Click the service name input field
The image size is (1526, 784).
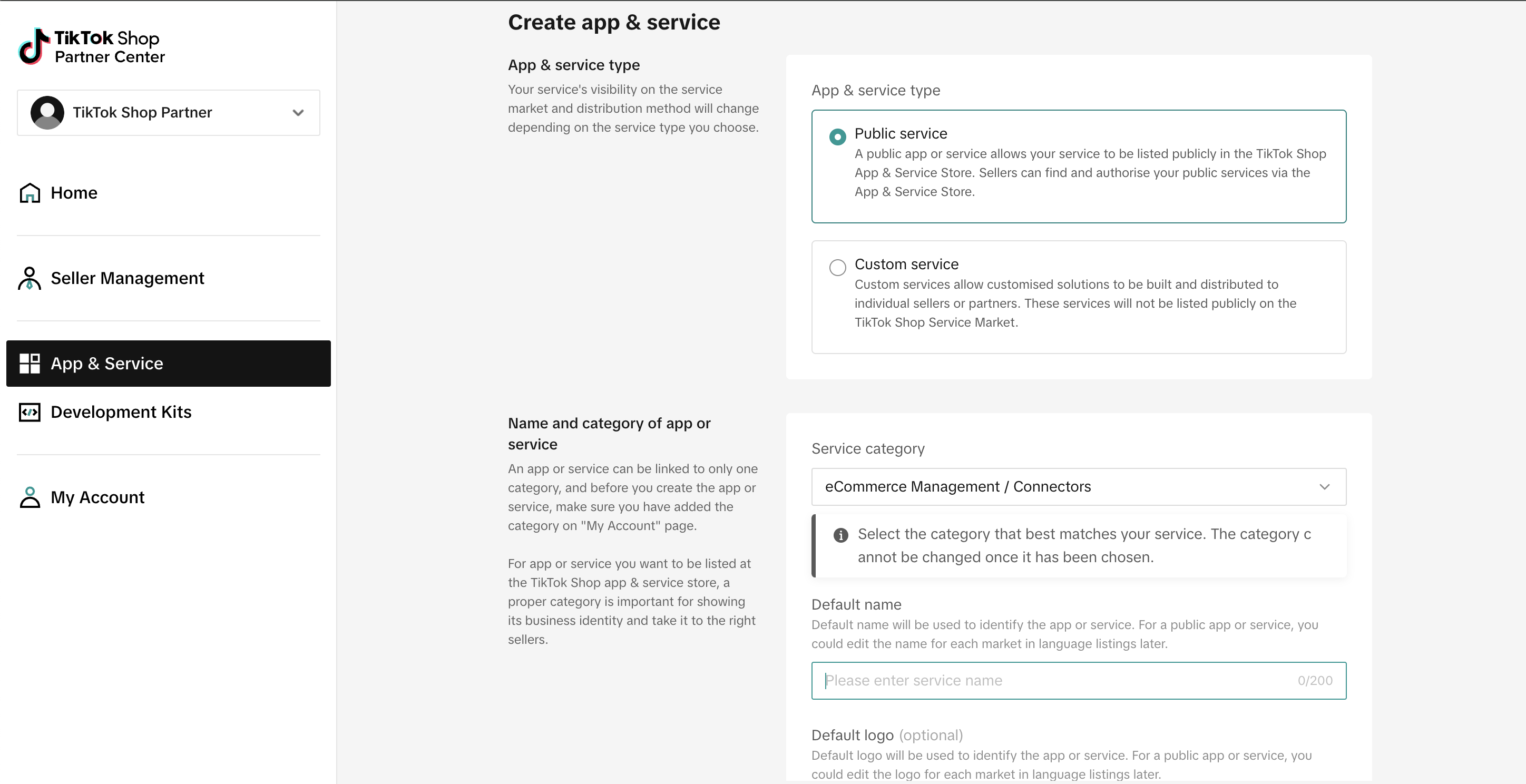click(1078, 680)
